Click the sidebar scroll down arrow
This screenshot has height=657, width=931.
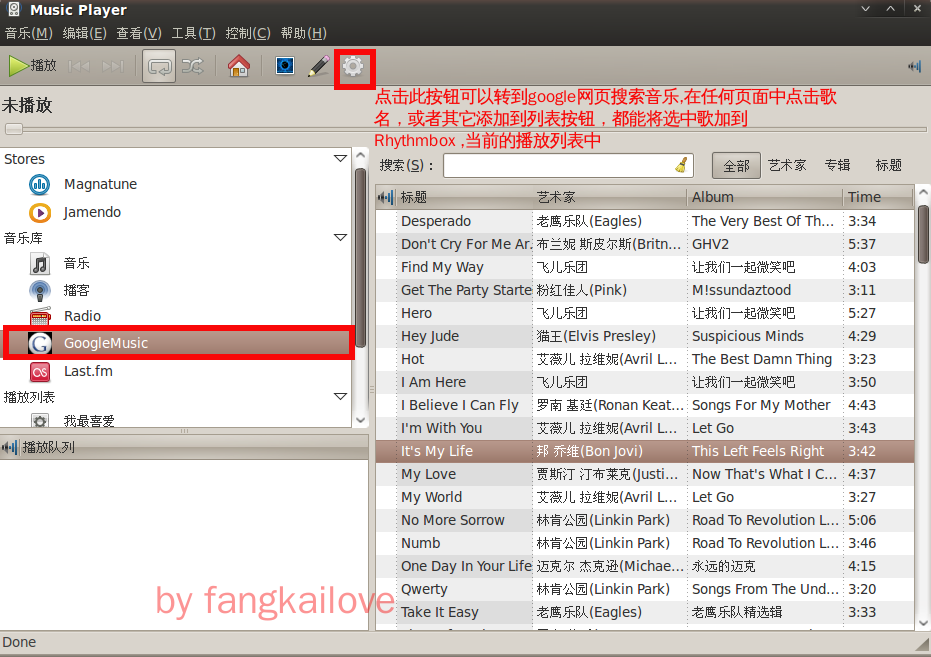click(x=360, y=420)
